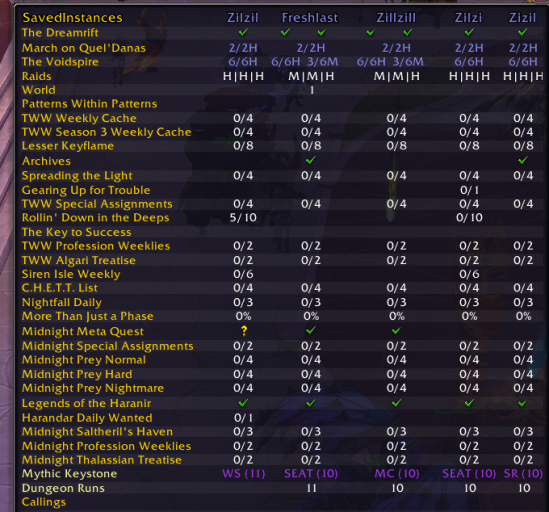The height and width of the screenshot is (512, 549).
Task: Click Zilzi's 0/10 Rollin' Down in the Deeps
Action: (x=469, y=218)
